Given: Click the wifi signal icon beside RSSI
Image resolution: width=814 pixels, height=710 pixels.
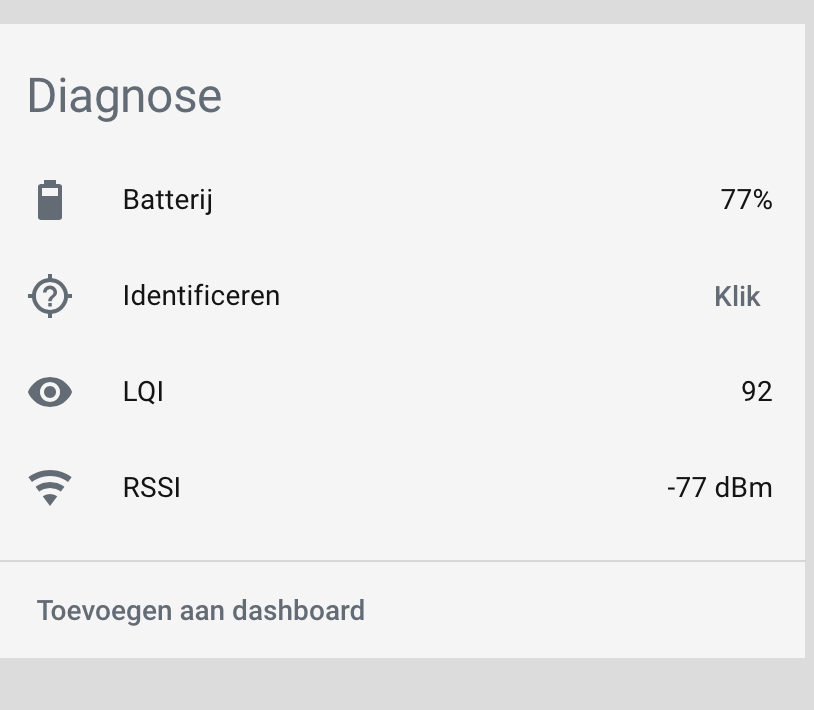Looking at the screenshot, I should click(x=50, y=487).
